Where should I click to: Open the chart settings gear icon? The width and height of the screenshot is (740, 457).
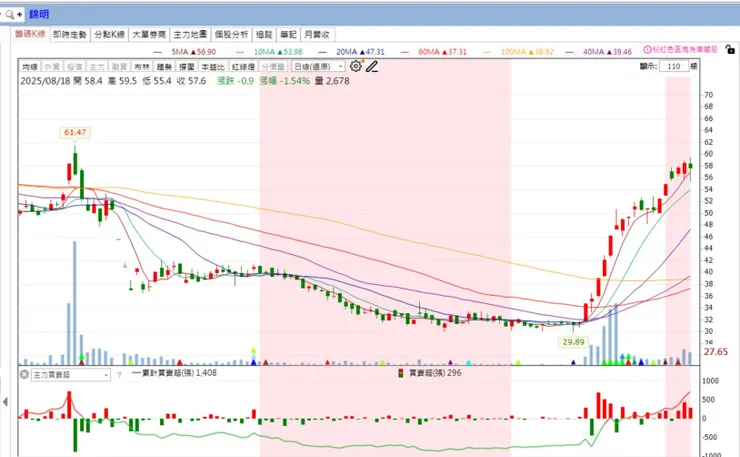pos(356,66)
